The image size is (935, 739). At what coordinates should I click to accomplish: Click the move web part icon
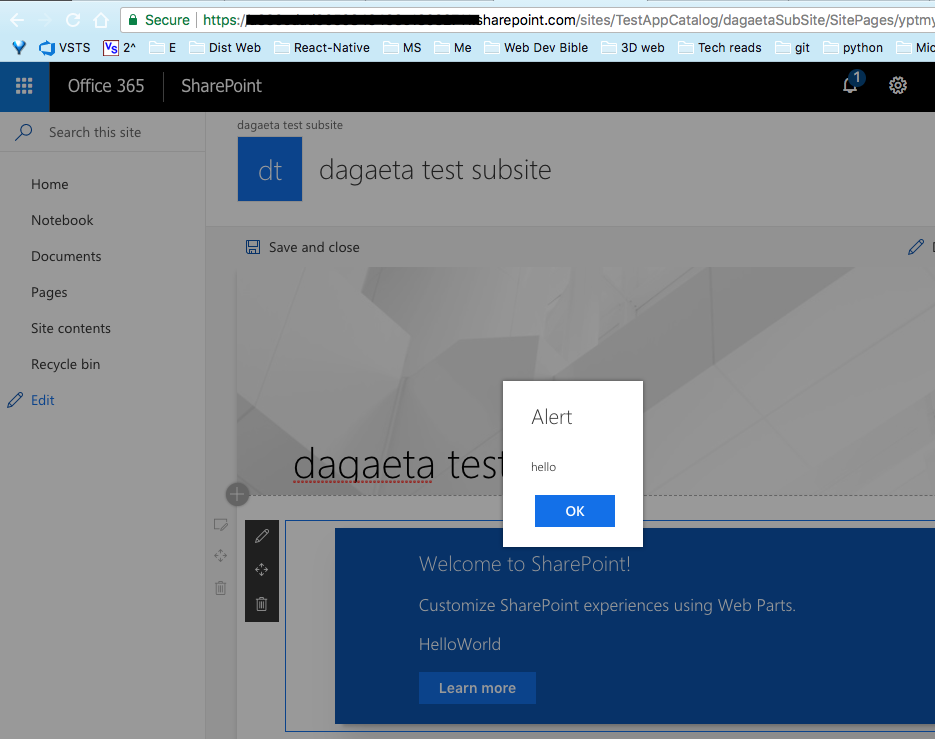[261, 569]
